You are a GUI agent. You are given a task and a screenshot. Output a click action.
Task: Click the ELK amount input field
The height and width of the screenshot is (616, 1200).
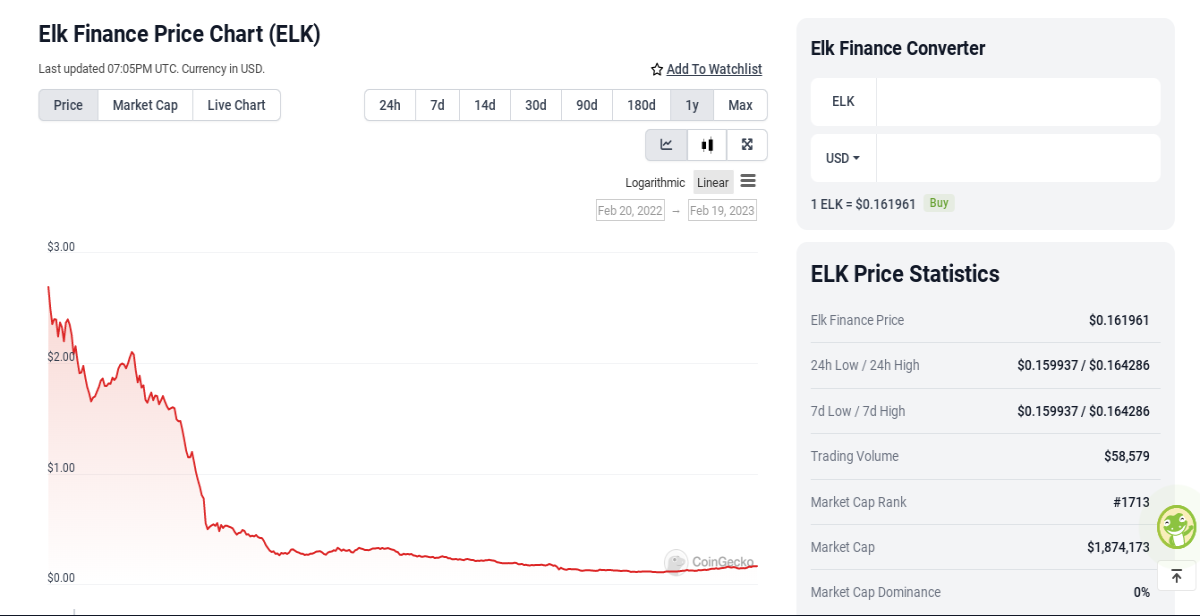[1018, 101]
